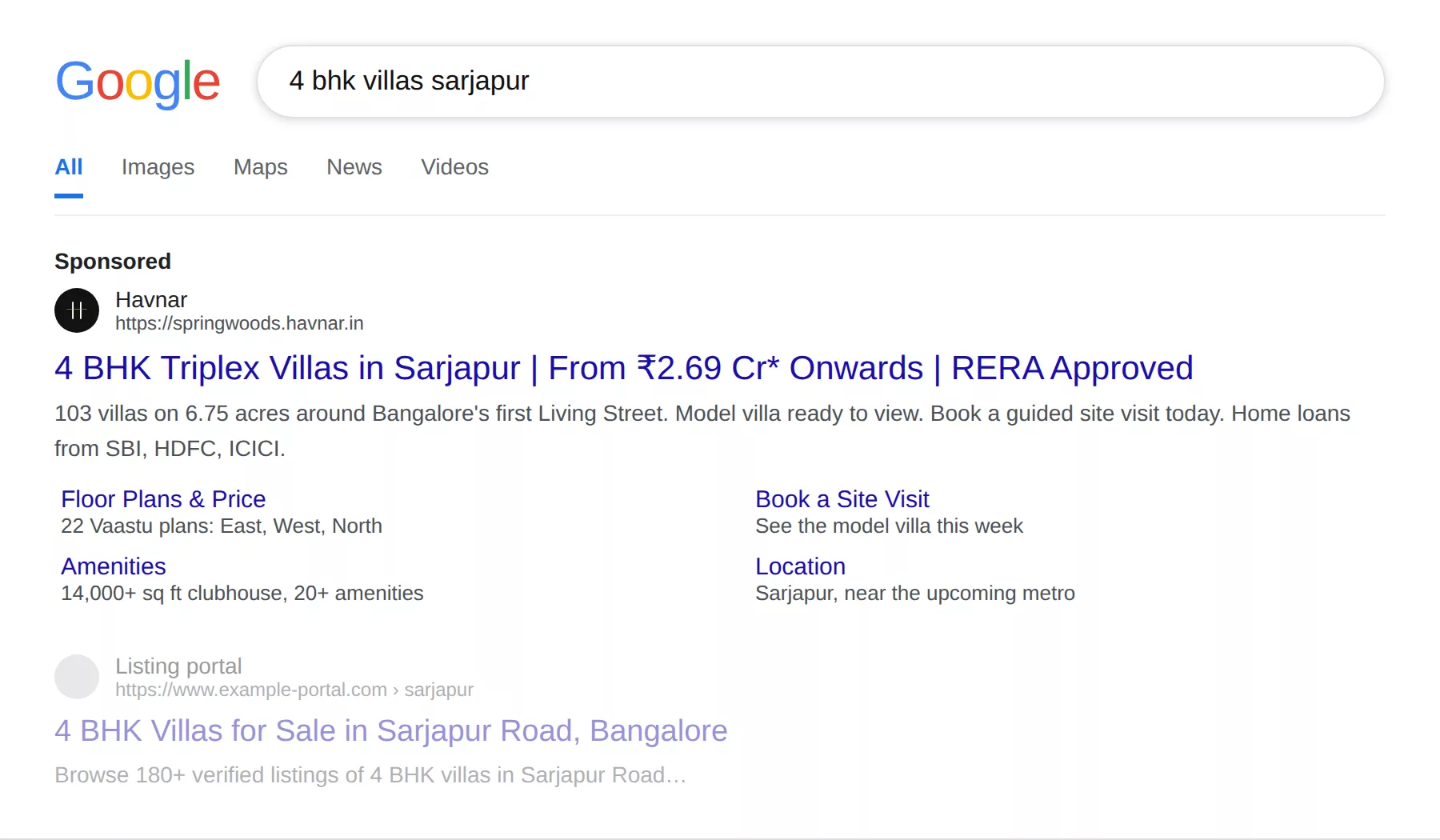This screenshot has width=1440, height=840.
Task: Click the Floor Plans & Price sitelink
Action: pos(163,499)
